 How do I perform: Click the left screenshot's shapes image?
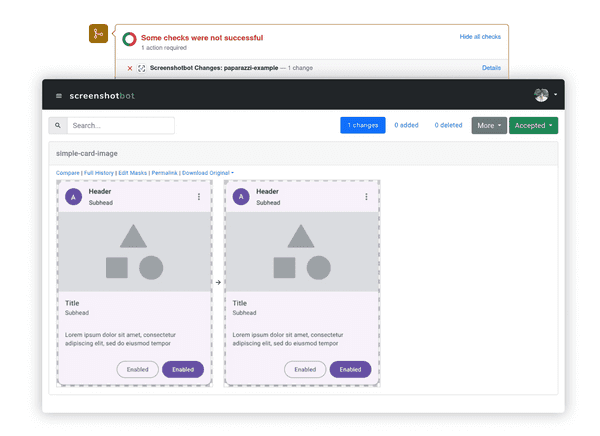(x=134, y=252)
